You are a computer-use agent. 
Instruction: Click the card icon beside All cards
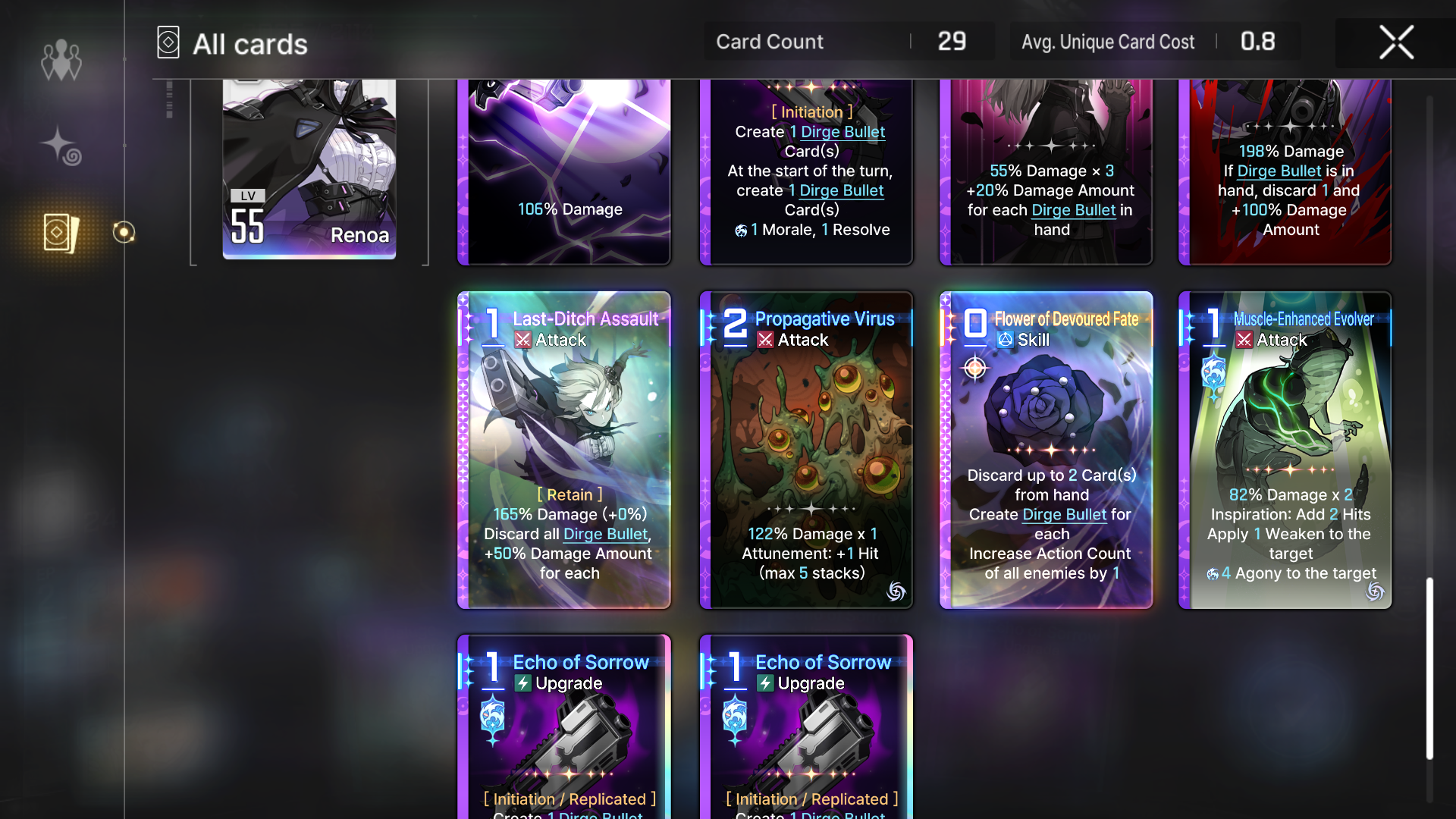(x=168, y=42)
